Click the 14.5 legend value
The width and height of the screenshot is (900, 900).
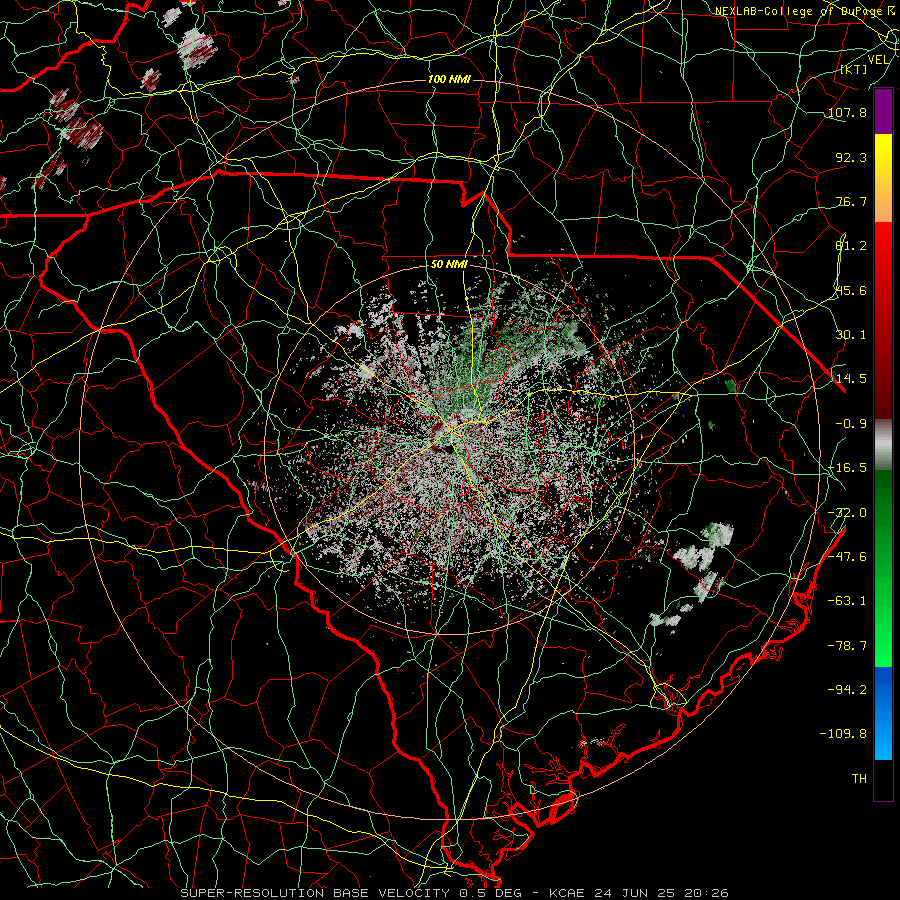tap(851, 379)
